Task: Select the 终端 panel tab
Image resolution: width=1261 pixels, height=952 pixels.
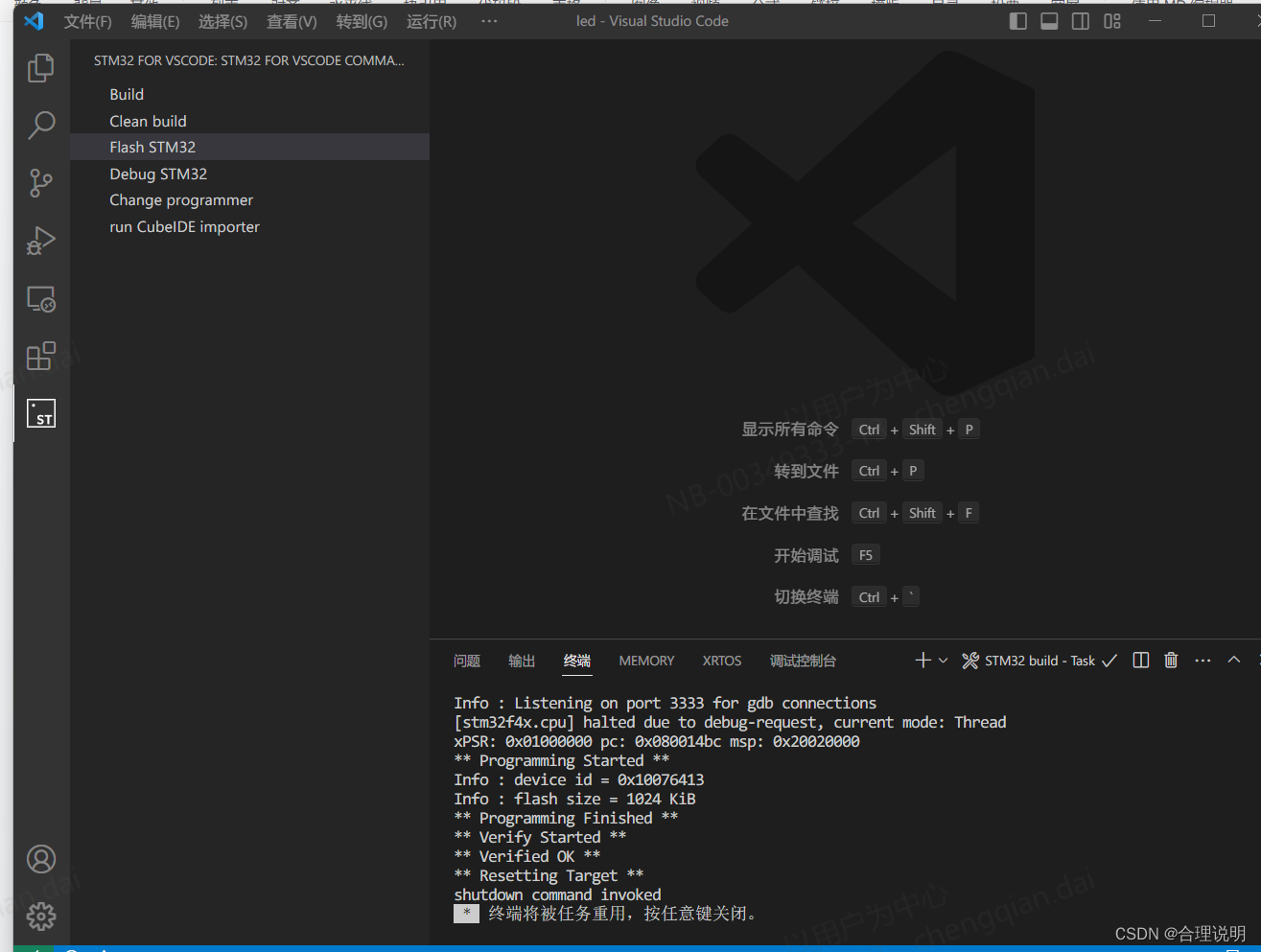Action: tap(577, 661)
